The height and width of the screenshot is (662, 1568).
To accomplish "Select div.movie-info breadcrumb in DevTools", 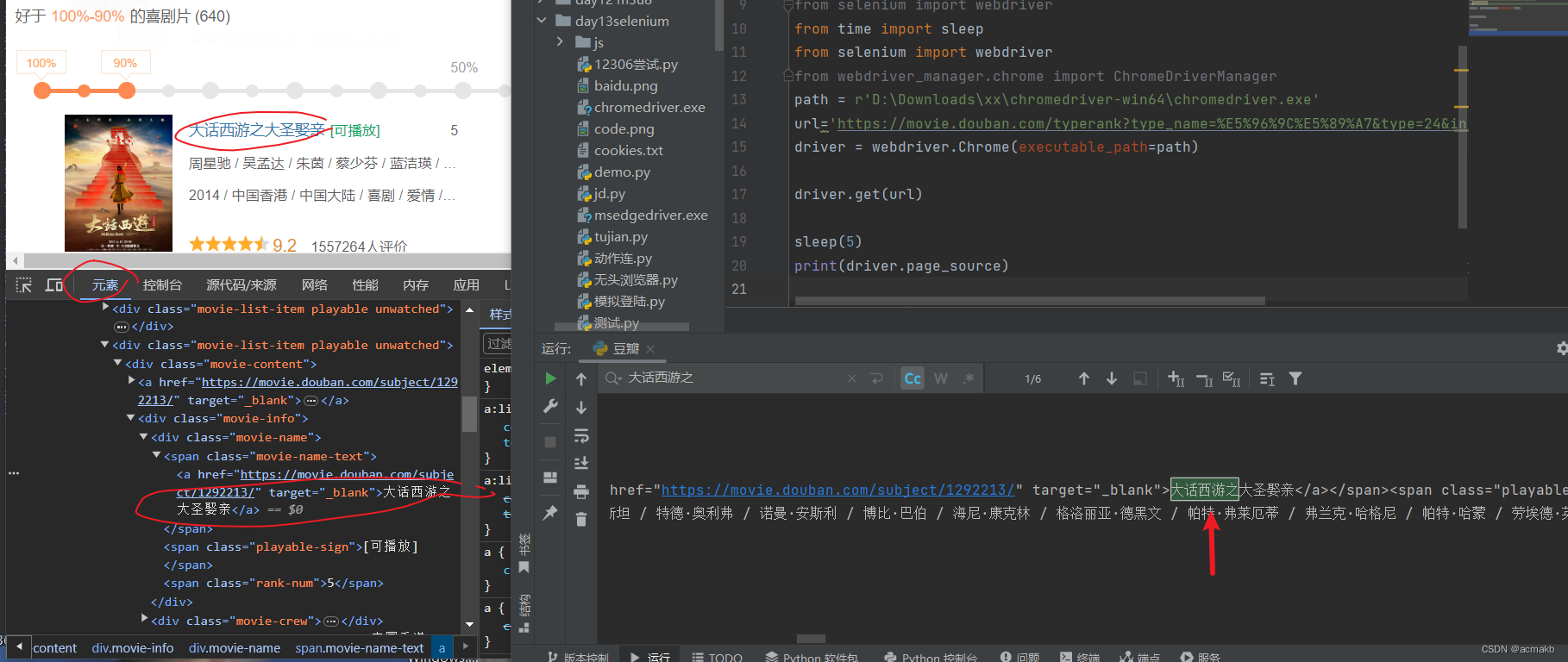I will click(133, 648).
